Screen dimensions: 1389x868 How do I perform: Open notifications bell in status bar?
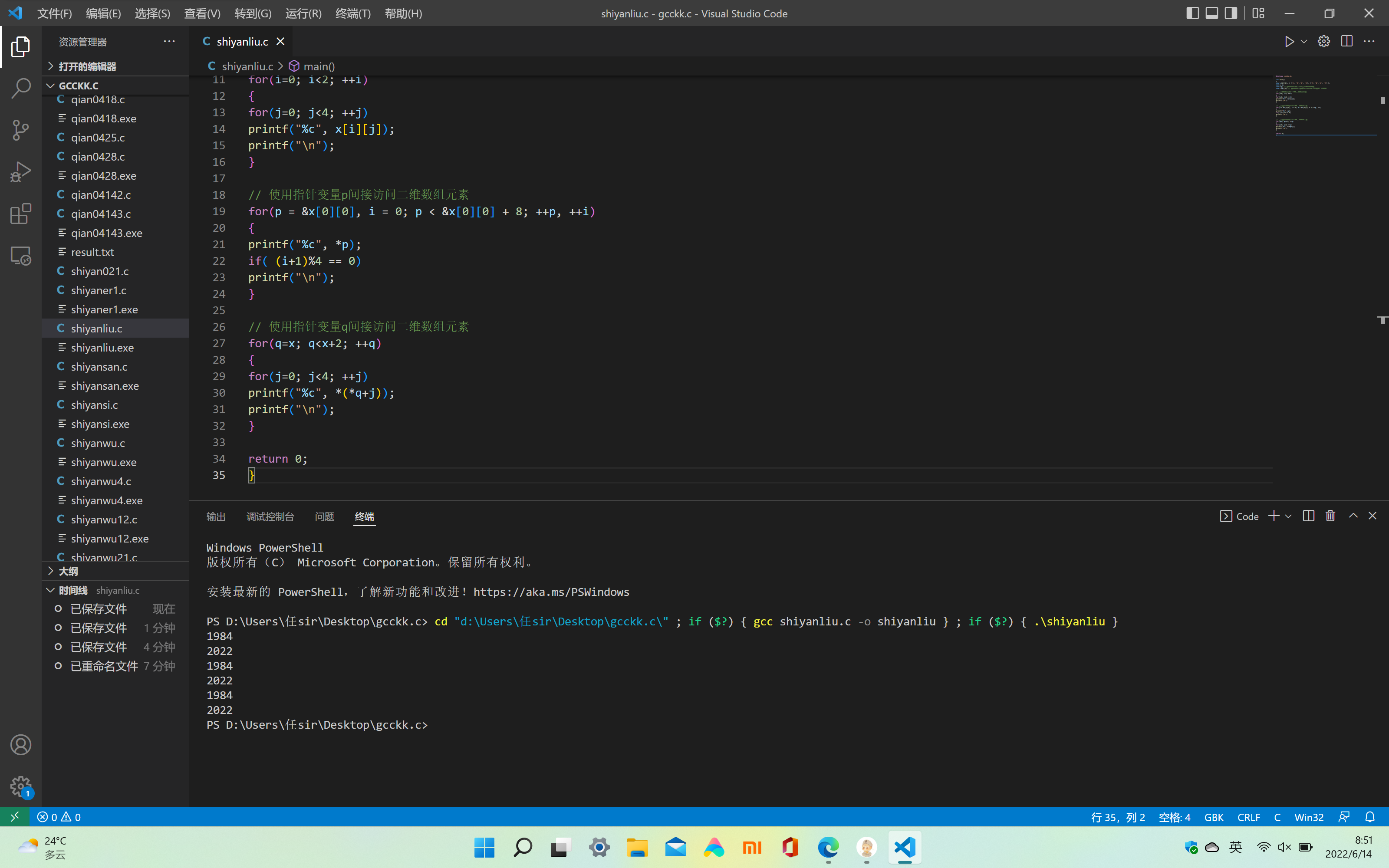click(x=1369, y=817)
